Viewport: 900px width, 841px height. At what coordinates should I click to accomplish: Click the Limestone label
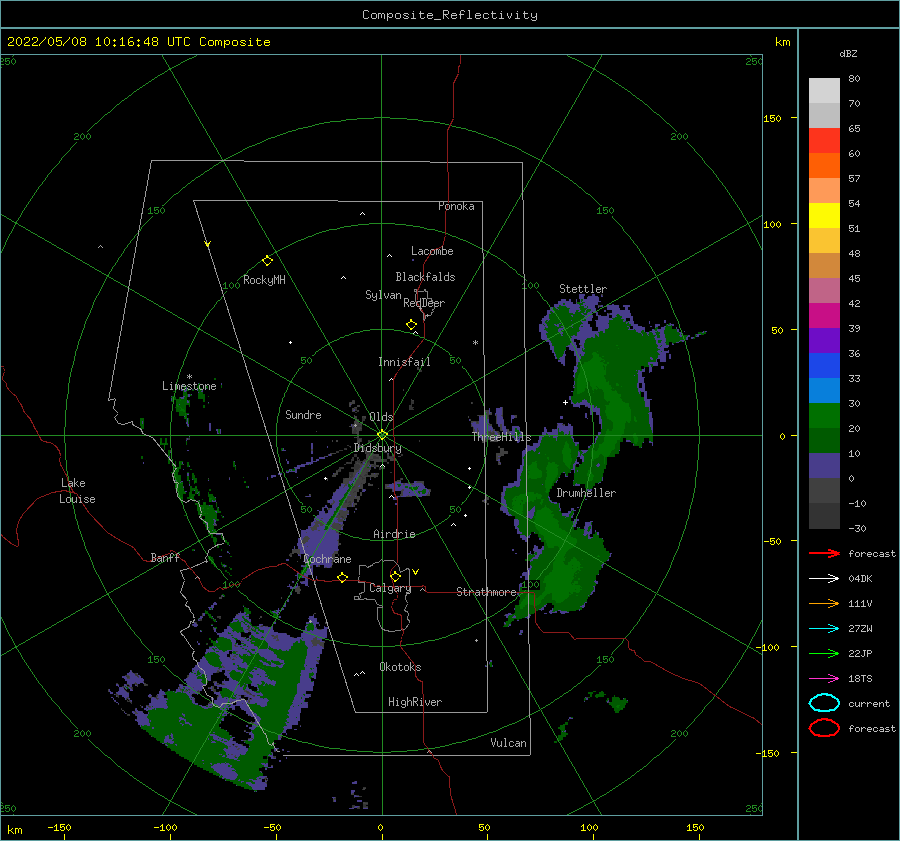[x=189, y=386]
